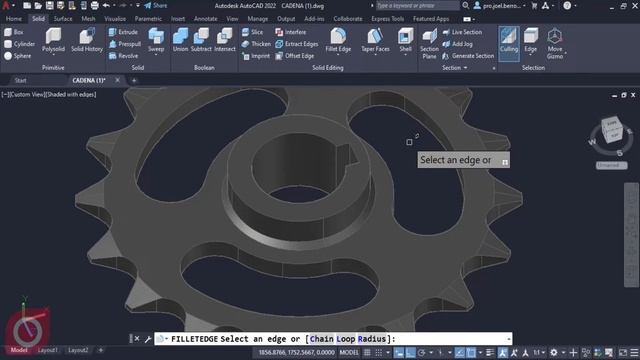
Task: Click the Save icon in quick access toolbar
Action: (49, 5)
